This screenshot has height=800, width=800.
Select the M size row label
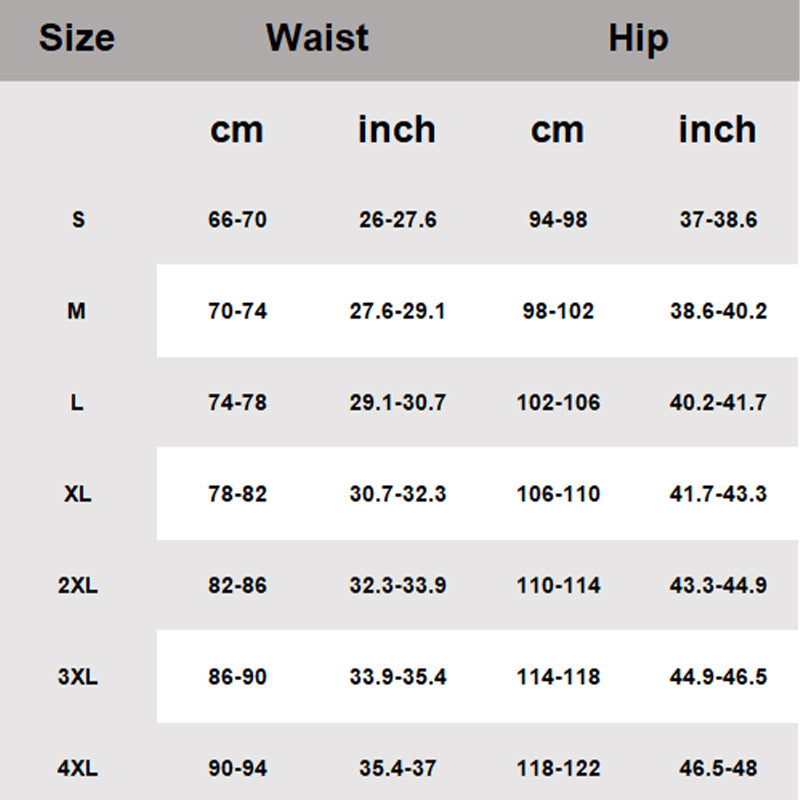point(77,311)
